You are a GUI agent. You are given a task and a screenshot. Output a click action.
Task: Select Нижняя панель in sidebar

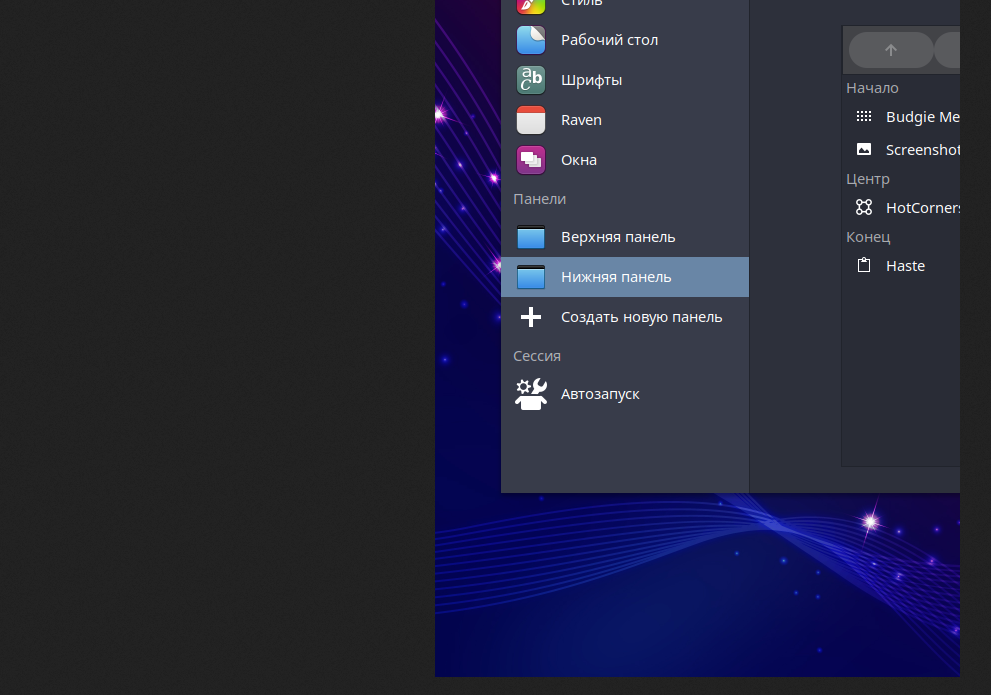(x=625, y=277)
